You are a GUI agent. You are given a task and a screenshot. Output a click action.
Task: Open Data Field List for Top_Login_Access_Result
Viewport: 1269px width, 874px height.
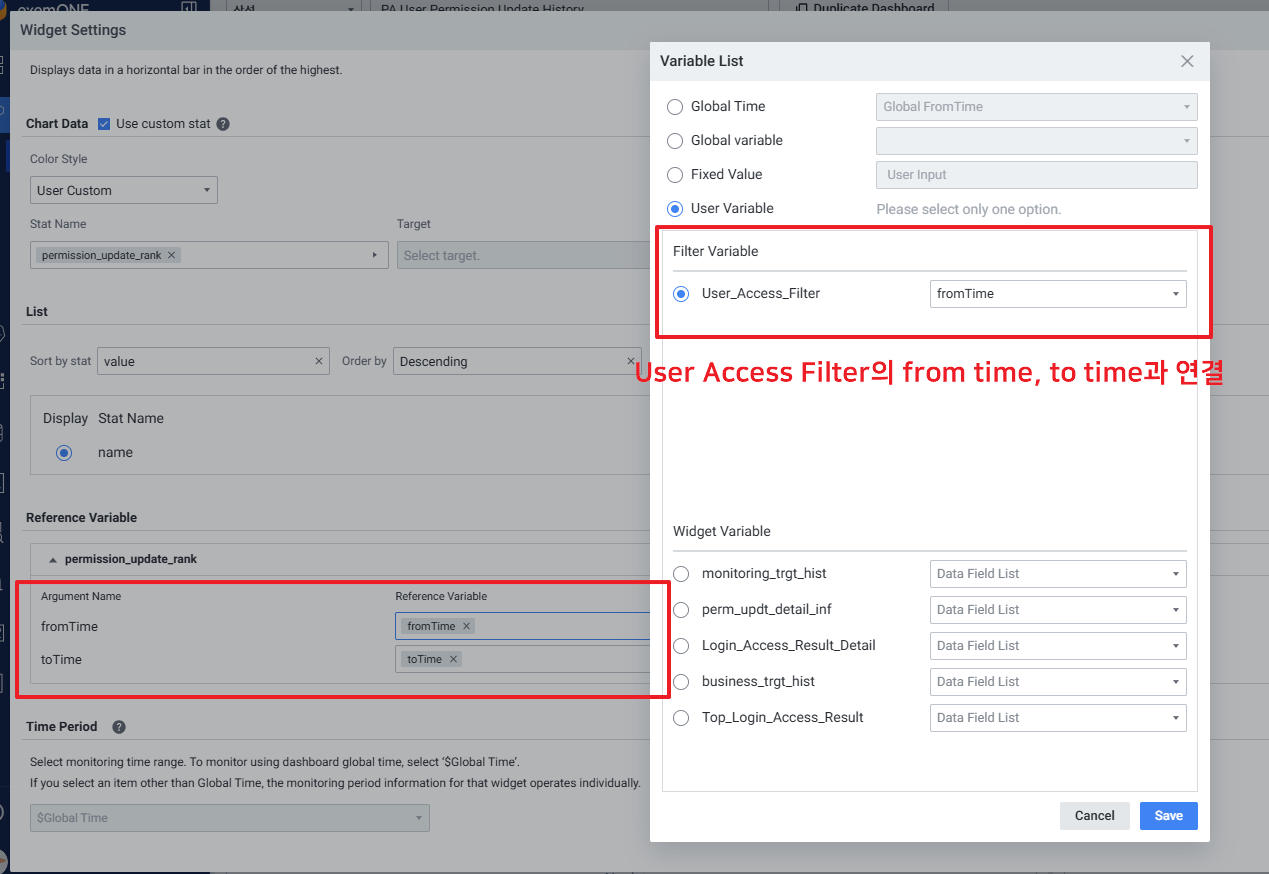1058,718
